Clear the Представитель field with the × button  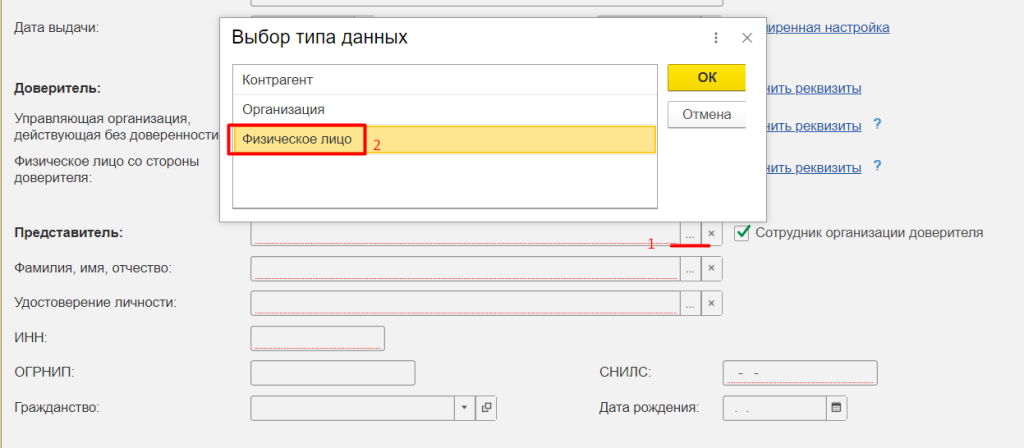click(711, 233)
